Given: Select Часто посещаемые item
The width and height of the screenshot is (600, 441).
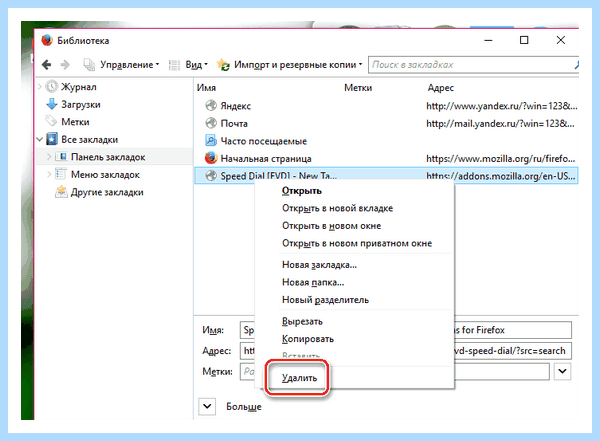Looking at the screenshot, I should coord(386,141).
